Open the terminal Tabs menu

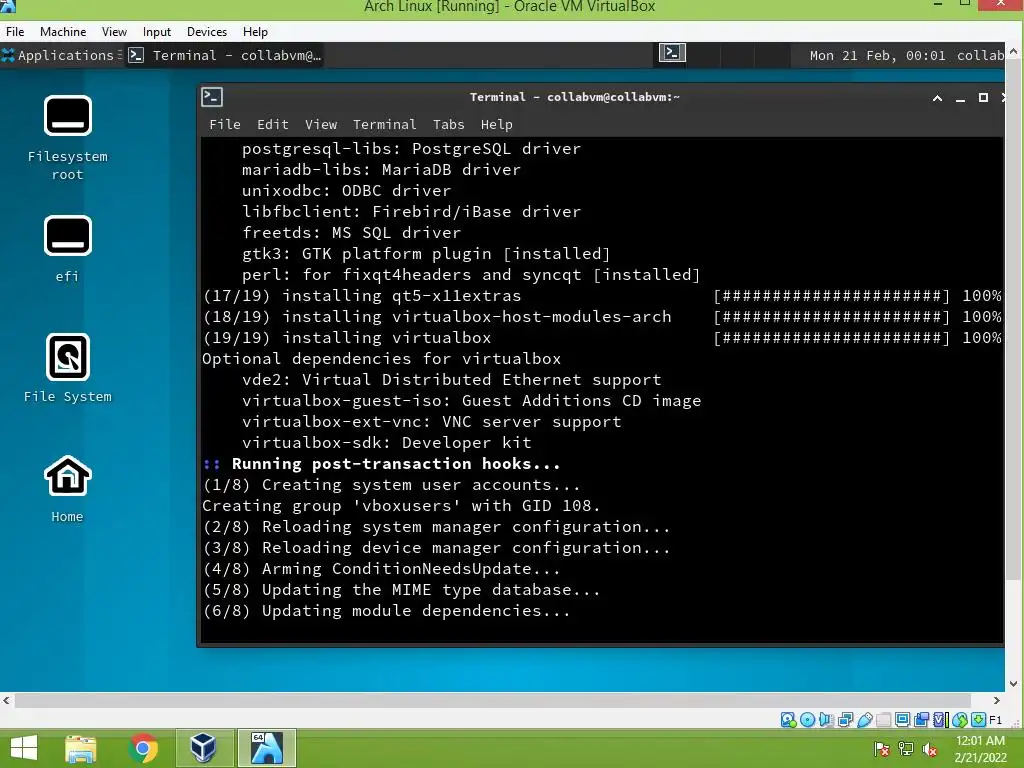pos(449,124)
